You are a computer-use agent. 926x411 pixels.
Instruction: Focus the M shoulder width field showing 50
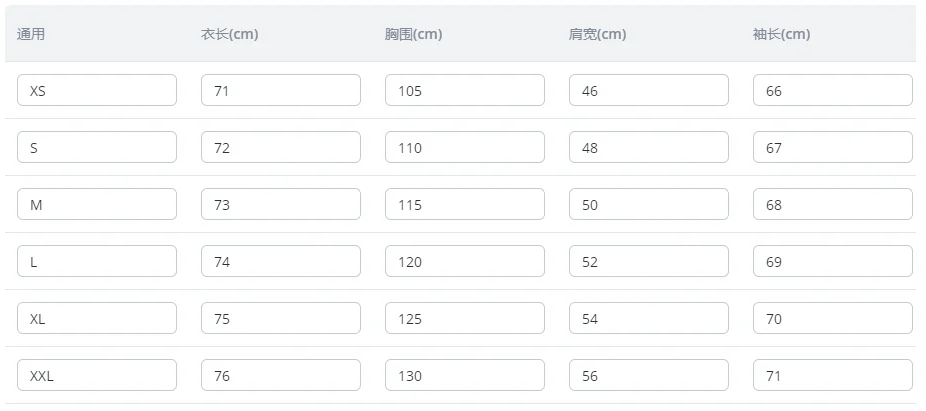[x=648, y=204]
